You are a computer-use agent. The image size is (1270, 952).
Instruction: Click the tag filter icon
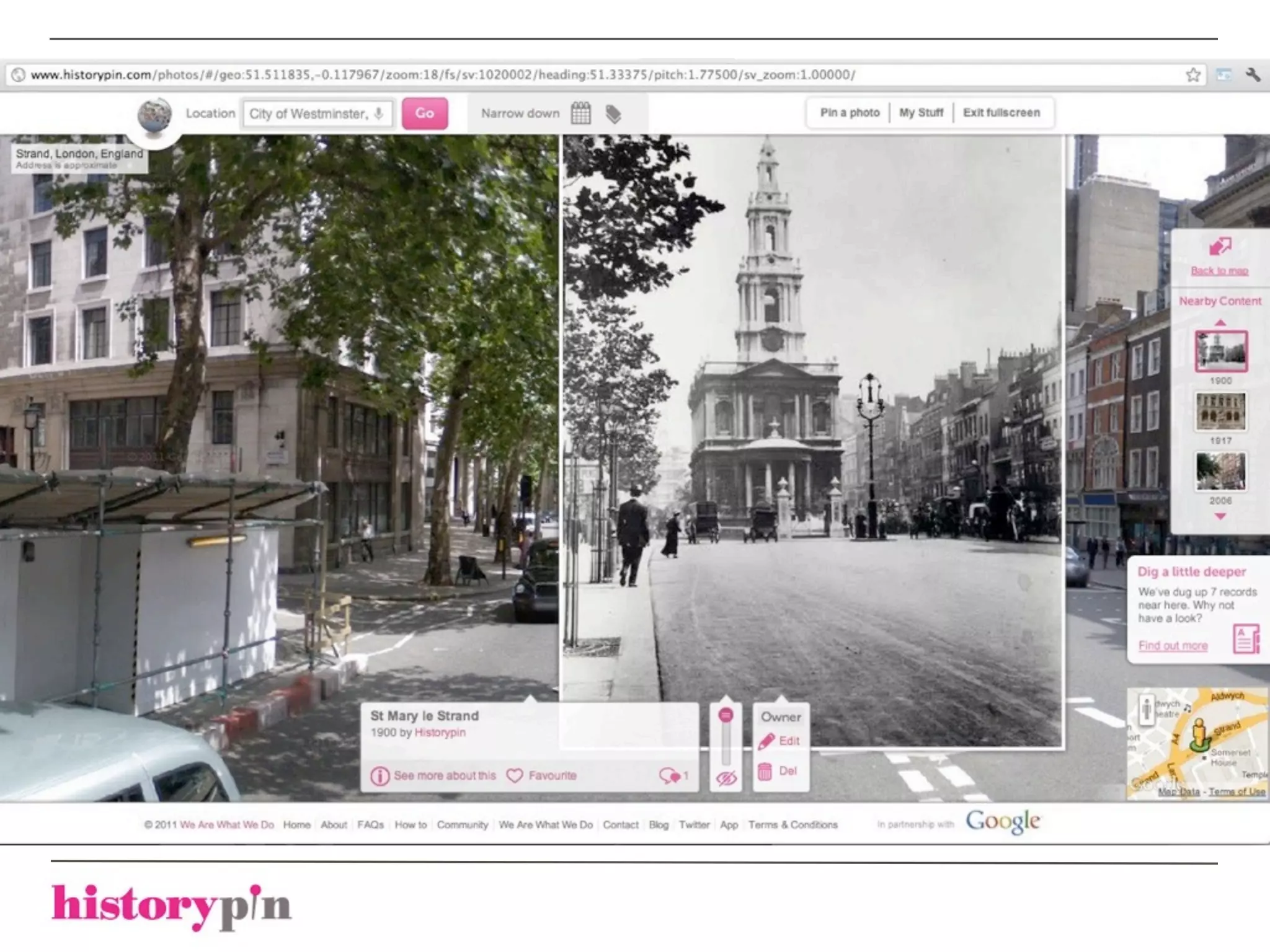coord(613,114)
